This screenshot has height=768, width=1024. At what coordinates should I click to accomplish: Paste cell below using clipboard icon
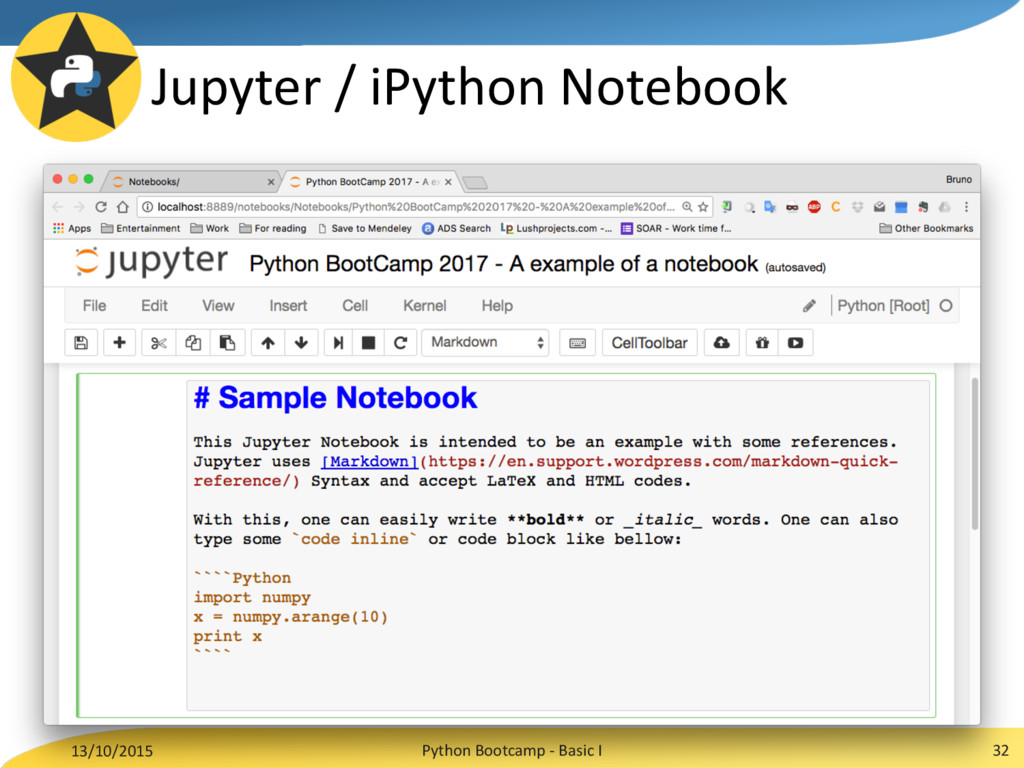227,343
